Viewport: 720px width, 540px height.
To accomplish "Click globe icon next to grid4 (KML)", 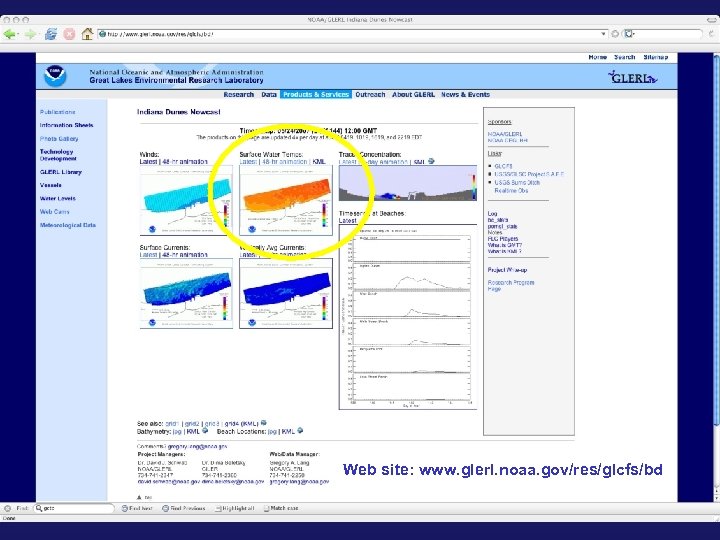I will [264, 423].
